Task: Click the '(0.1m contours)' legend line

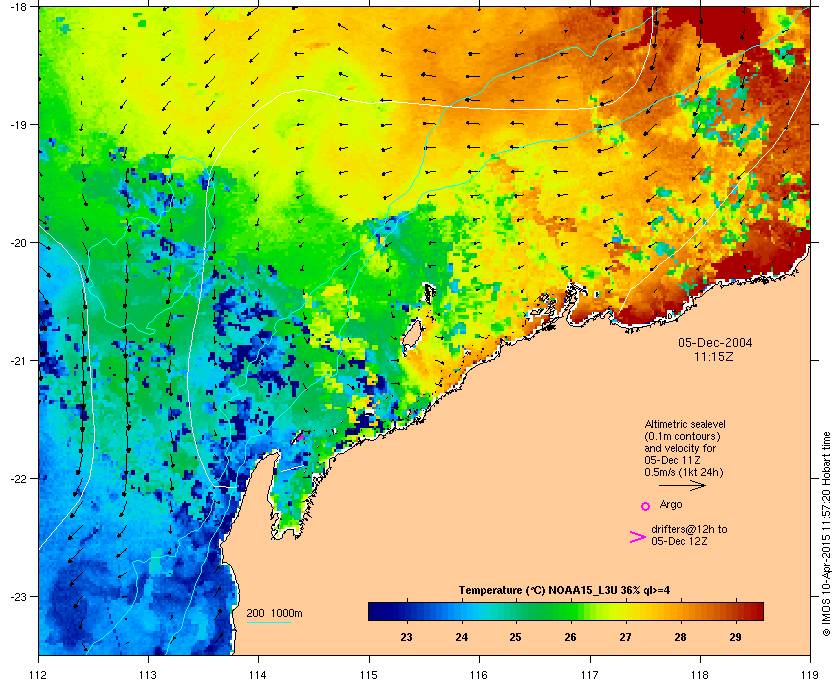Action: [682, 436]
